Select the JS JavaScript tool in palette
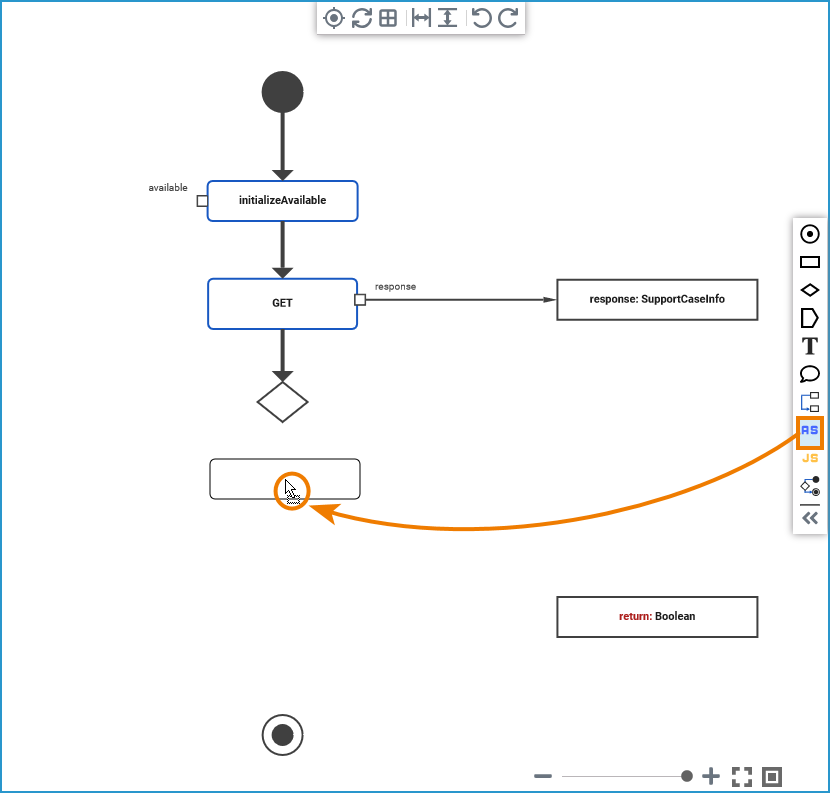Image resolution: width=830 pixels, height=793 pixels. coord(809,458)
